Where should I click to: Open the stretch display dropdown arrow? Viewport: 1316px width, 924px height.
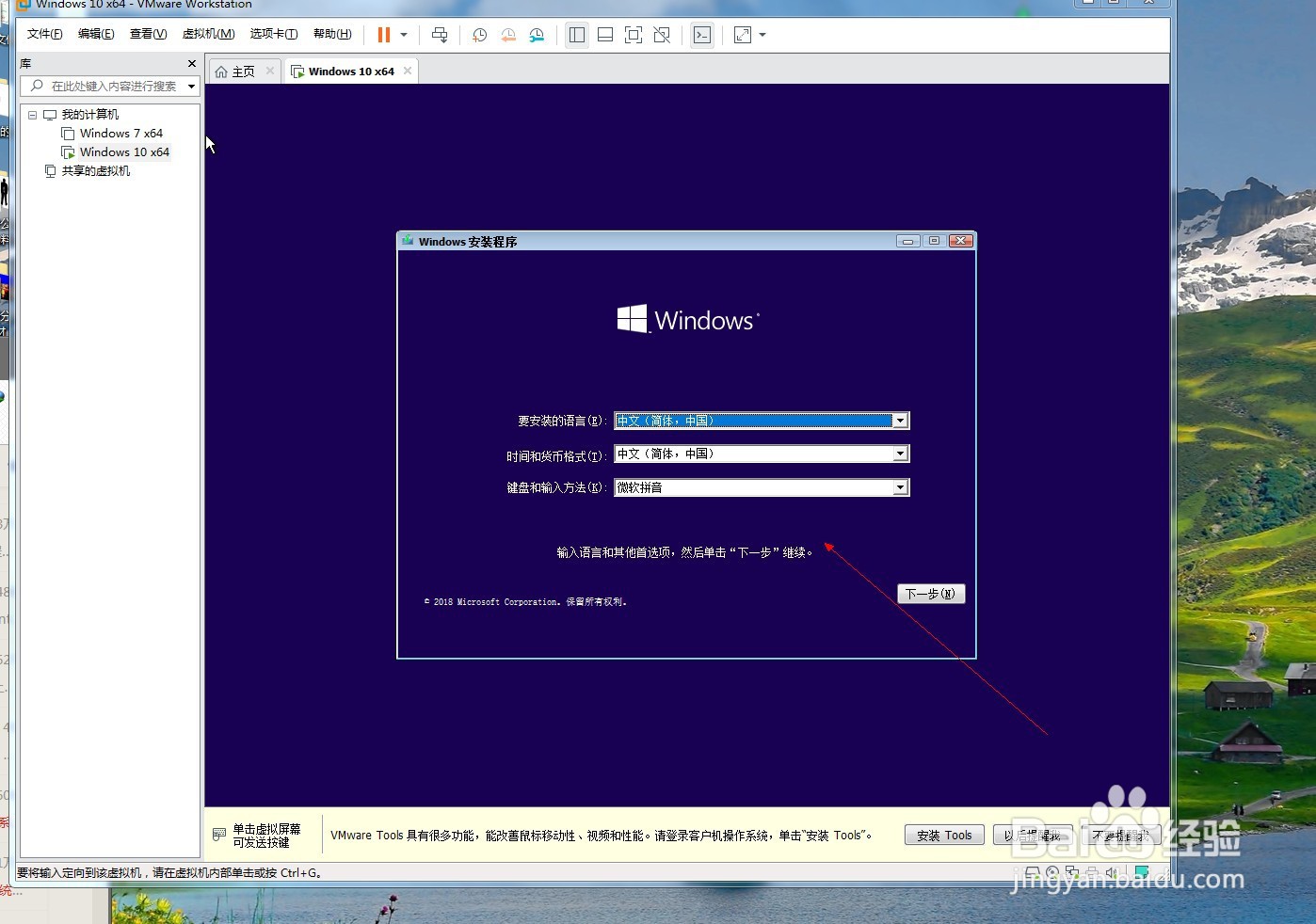(x=762, y=35)
